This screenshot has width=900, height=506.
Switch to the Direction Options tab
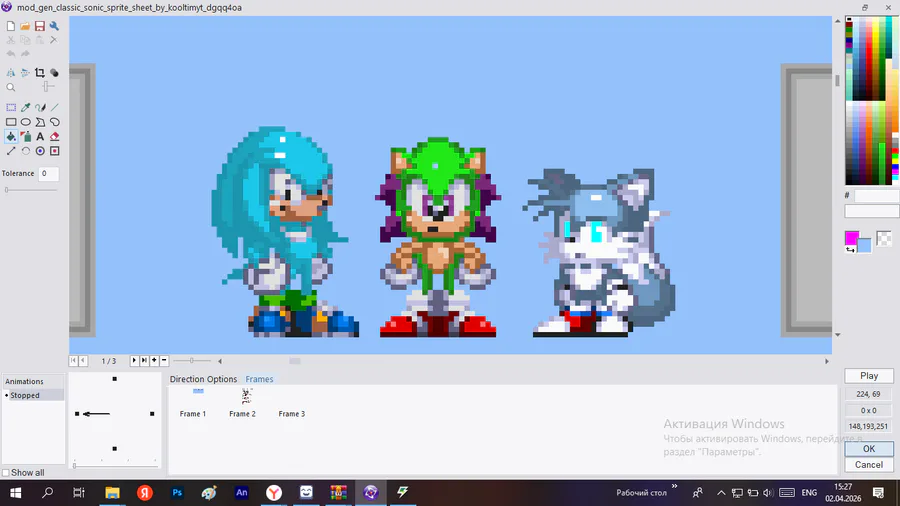pyautogui.click(x=203, y=379)
